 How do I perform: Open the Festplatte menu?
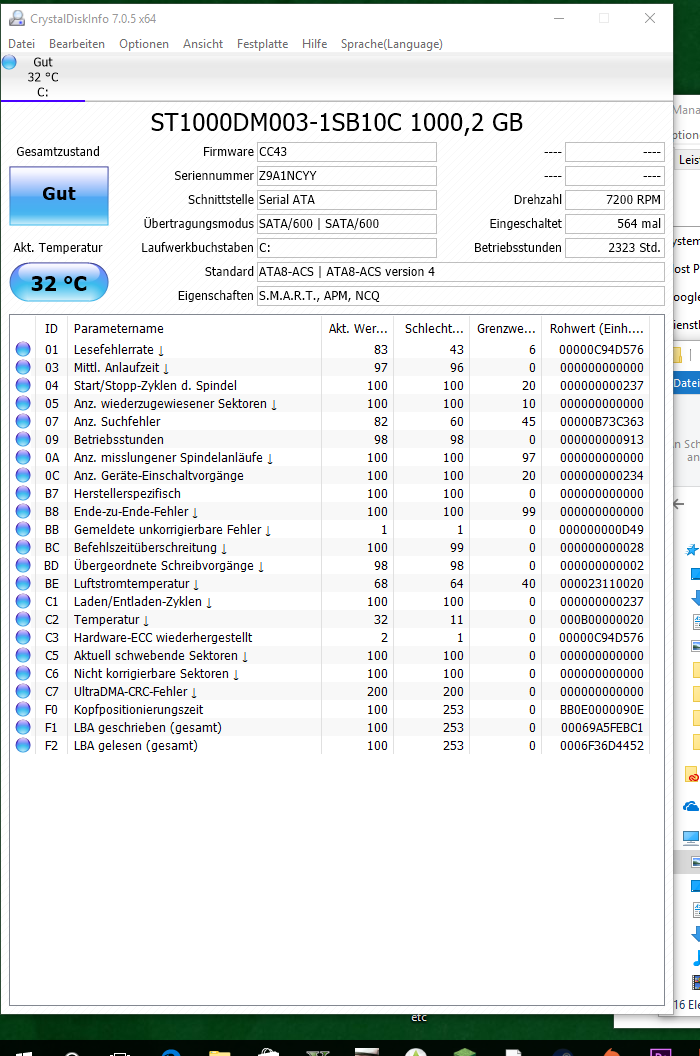262,44
